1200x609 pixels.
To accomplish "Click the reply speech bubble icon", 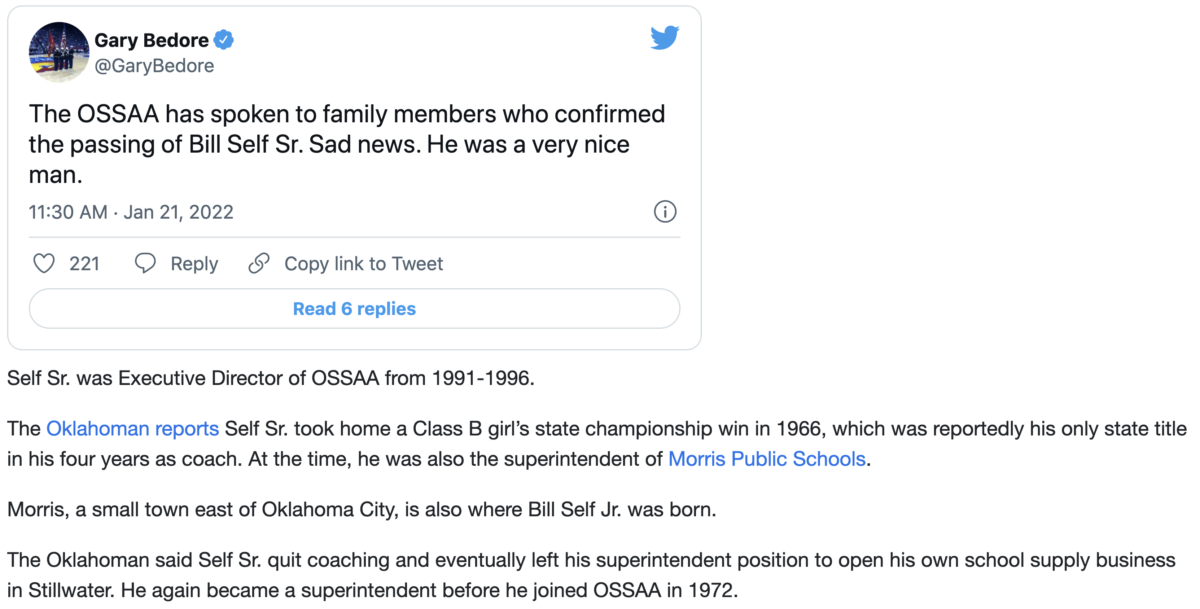I will pos(146,264).
